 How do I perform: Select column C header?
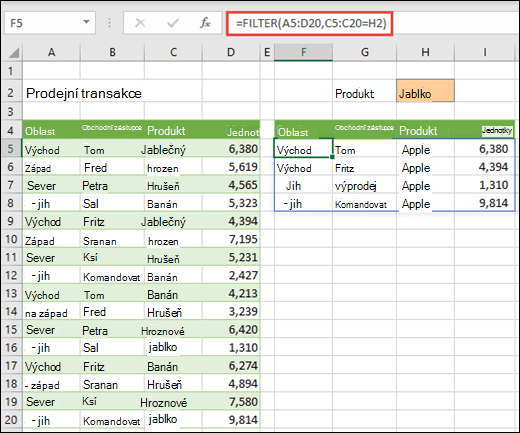tap(173, 52)
